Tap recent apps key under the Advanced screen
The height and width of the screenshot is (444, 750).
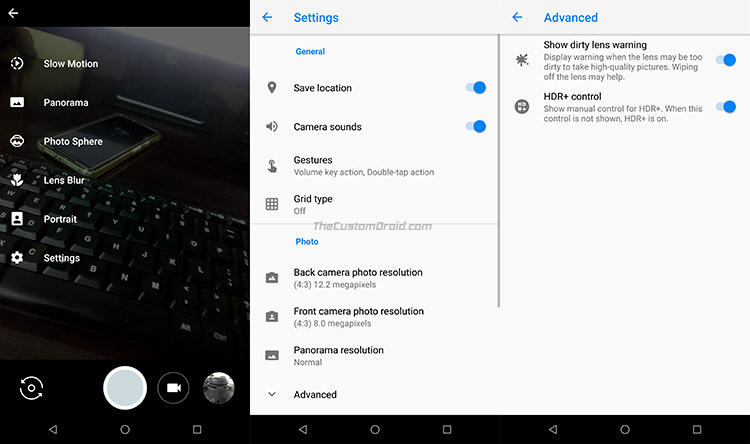tap(697, 429)
